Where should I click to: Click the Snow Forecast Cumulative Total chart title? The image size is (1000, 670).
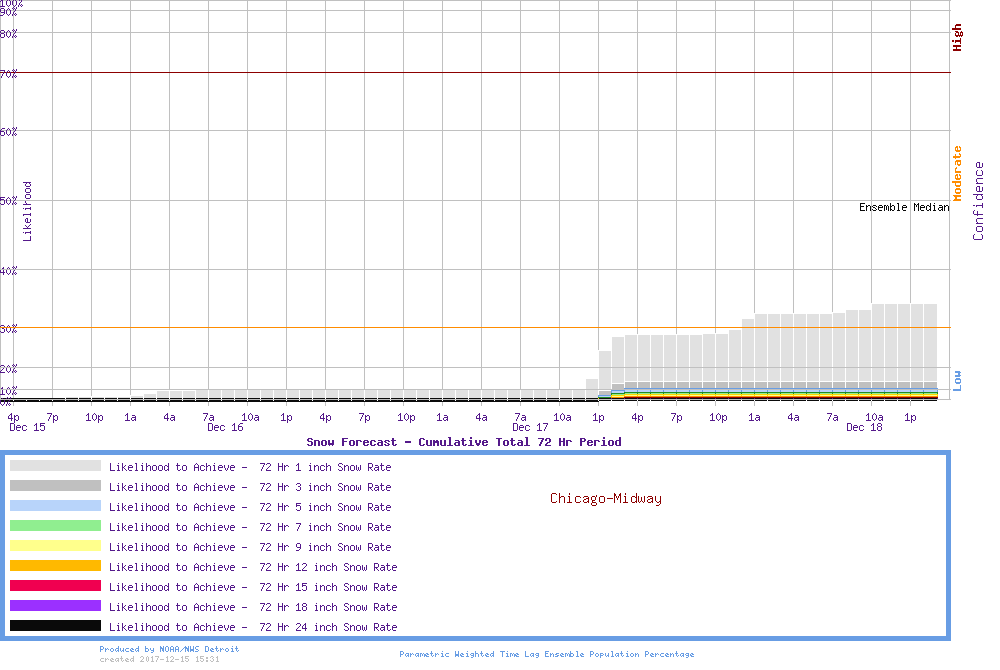tap(463, 442)
